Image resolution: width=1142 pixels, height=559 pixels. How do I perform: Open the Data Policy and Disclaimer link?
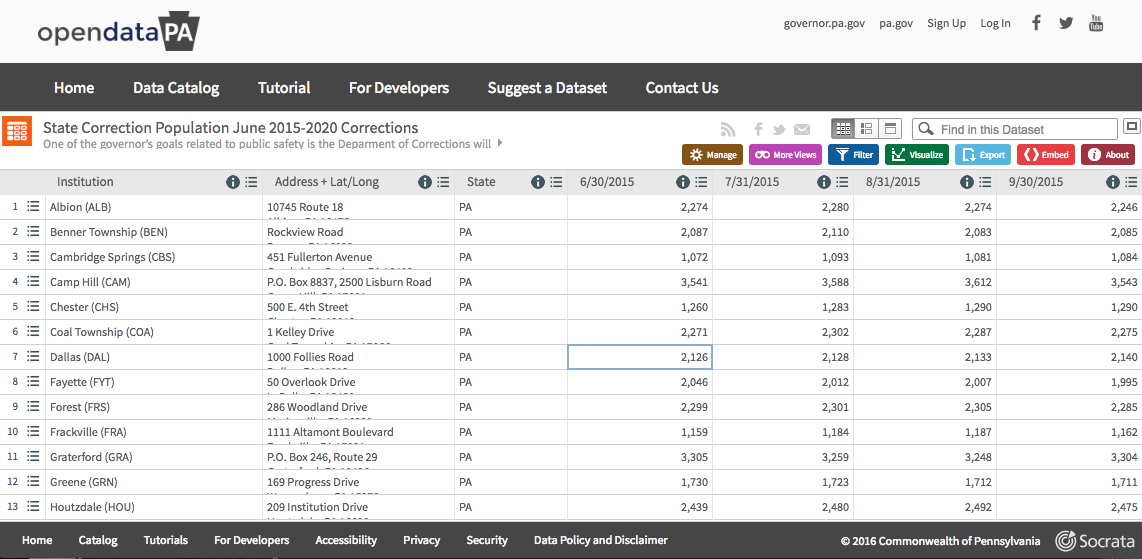(600, 540)
